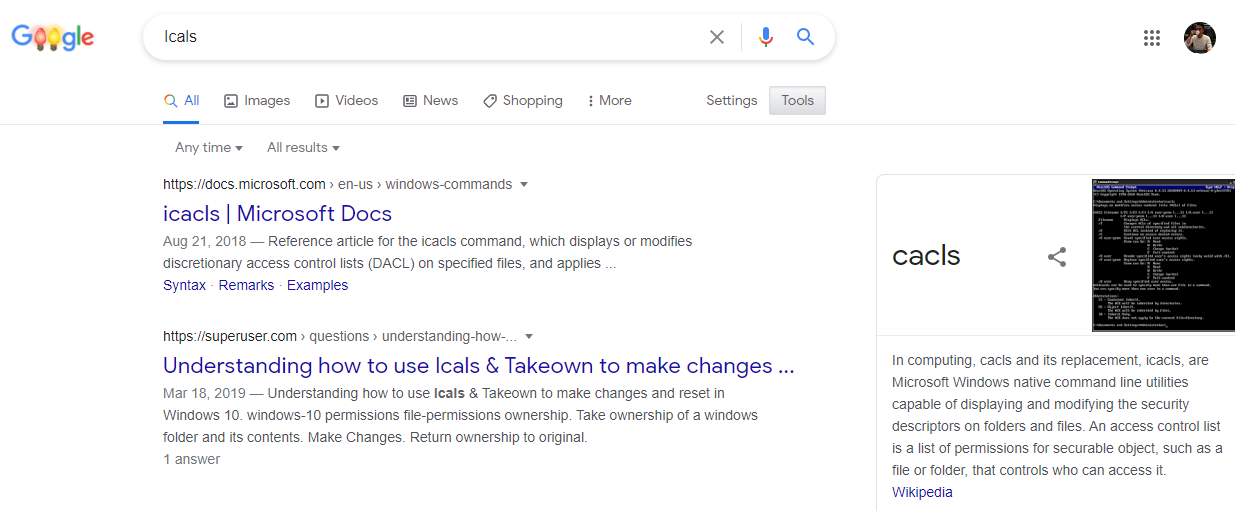
Task: Open the icacls | Microsoft Docs result
Action: pos(277,213)
